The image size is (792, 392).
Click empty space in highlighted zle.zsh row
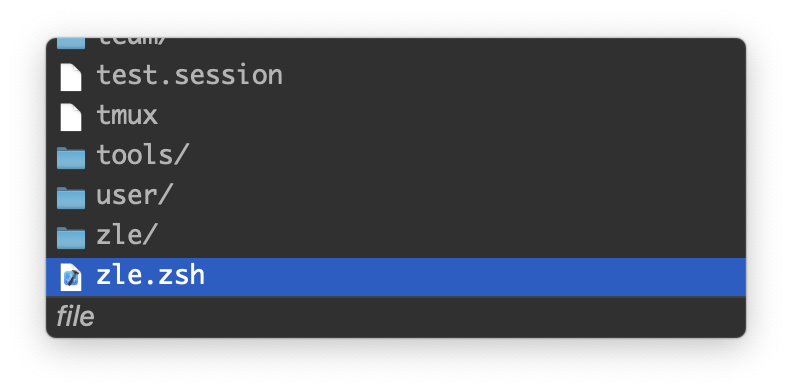point(475,277)
